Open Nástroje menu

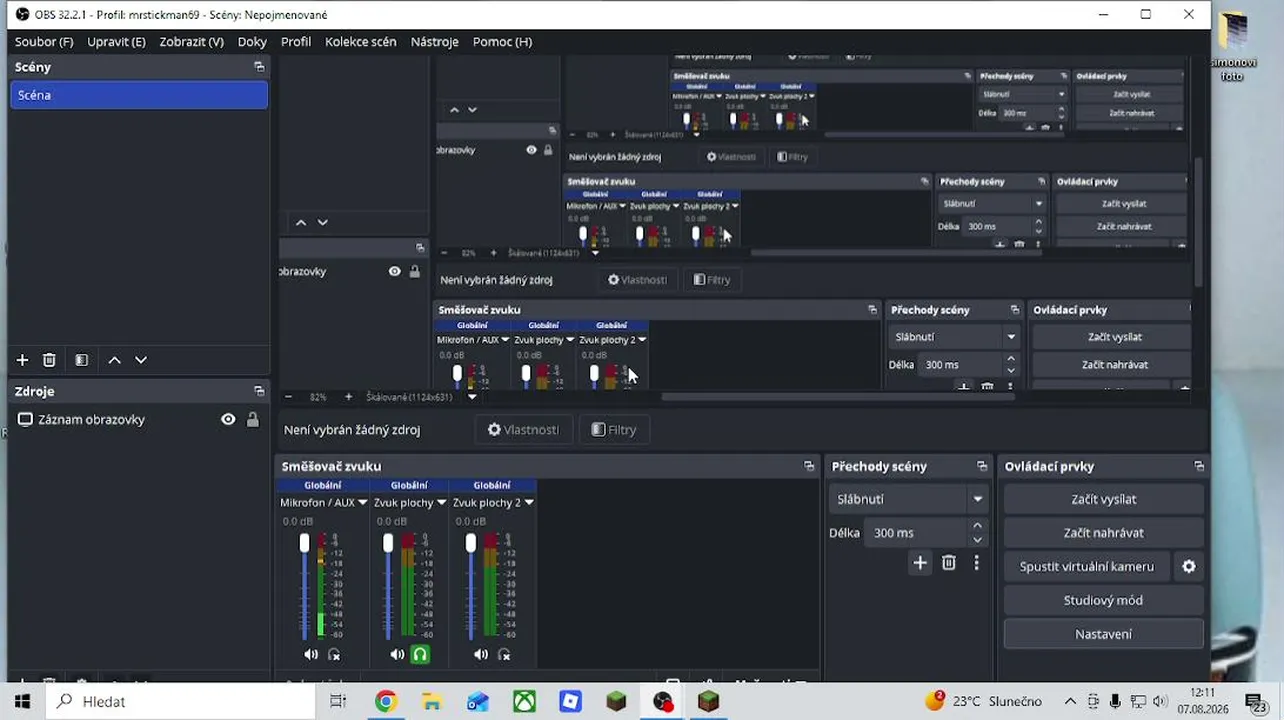tap(434, 42)
